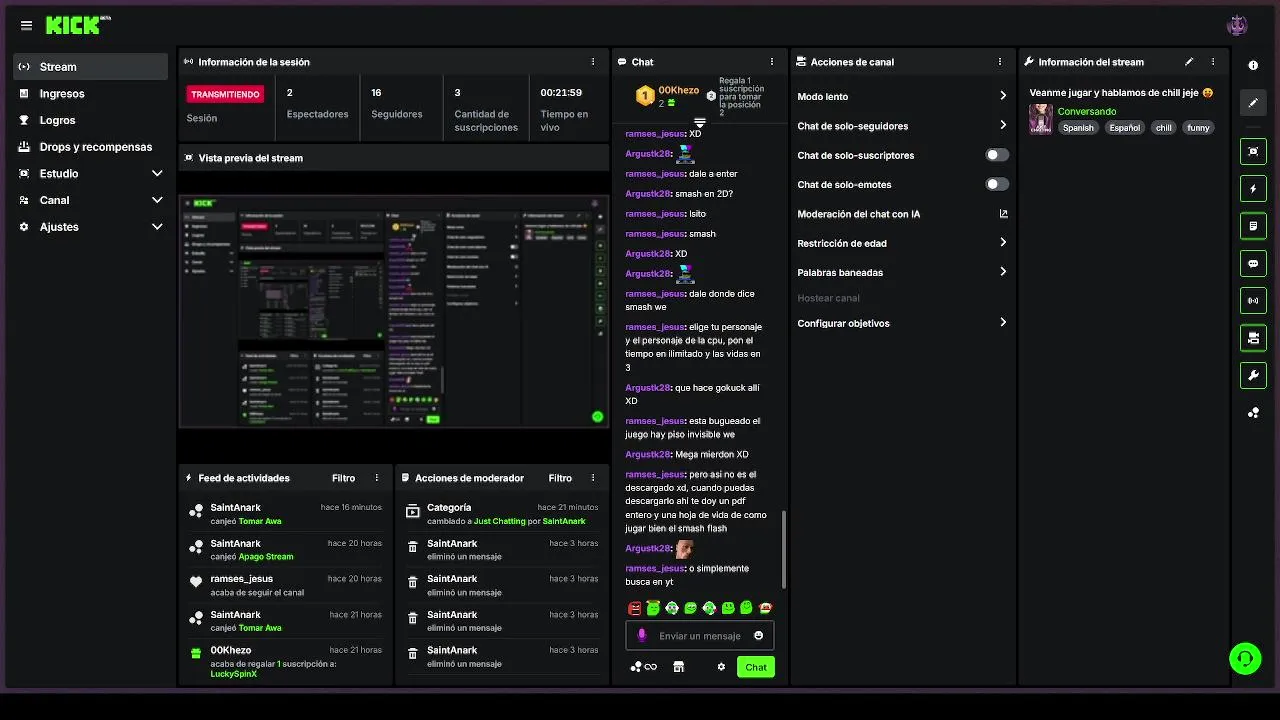The height and width of the screenshot is (720, 1280).
Task: Open the shop icon below message box
Action: click(679, 667)
